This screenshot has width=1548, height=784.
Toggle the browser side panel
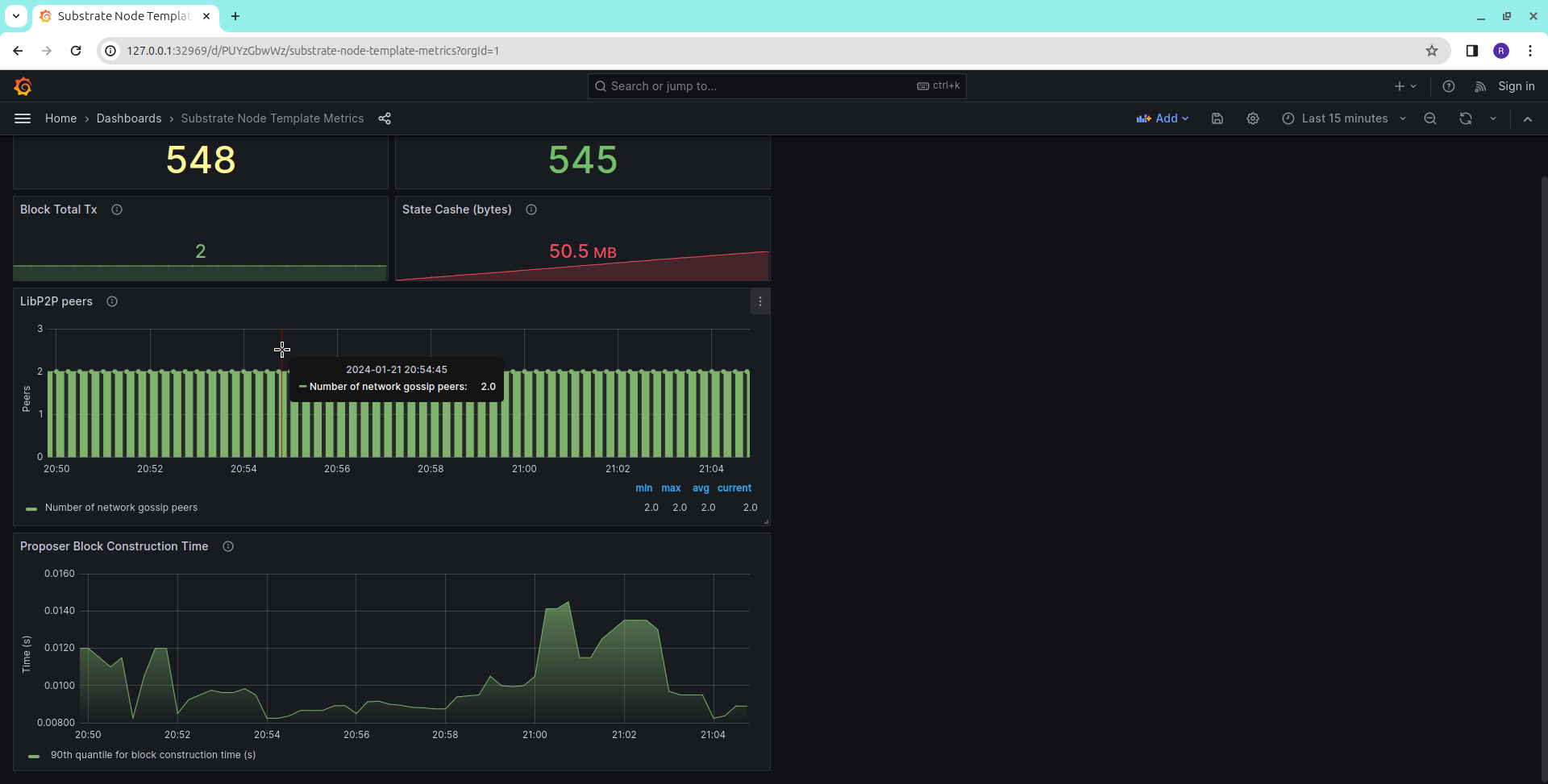(x=1472, y=51)
